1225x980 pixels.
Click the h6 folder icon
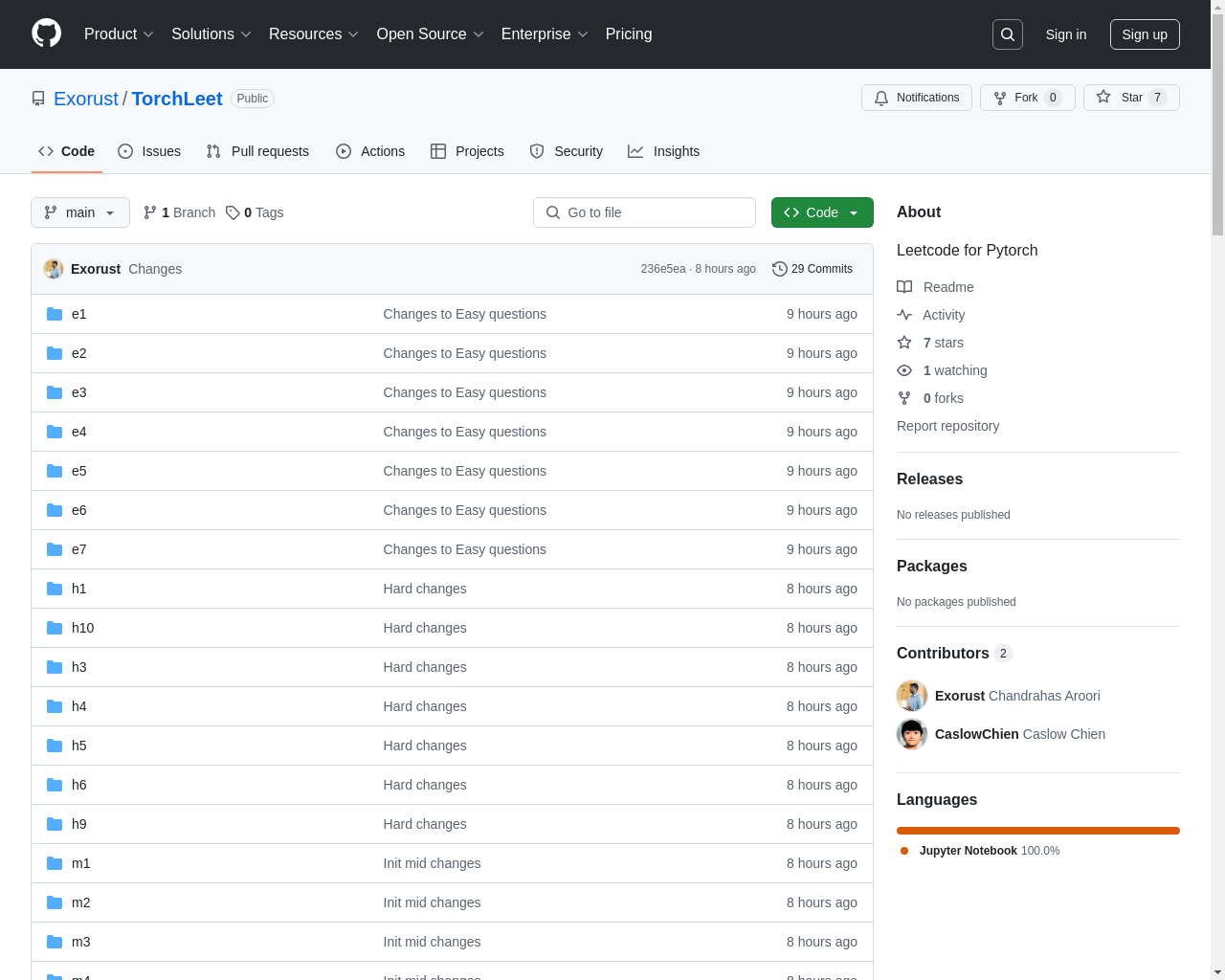coord(55,785)
